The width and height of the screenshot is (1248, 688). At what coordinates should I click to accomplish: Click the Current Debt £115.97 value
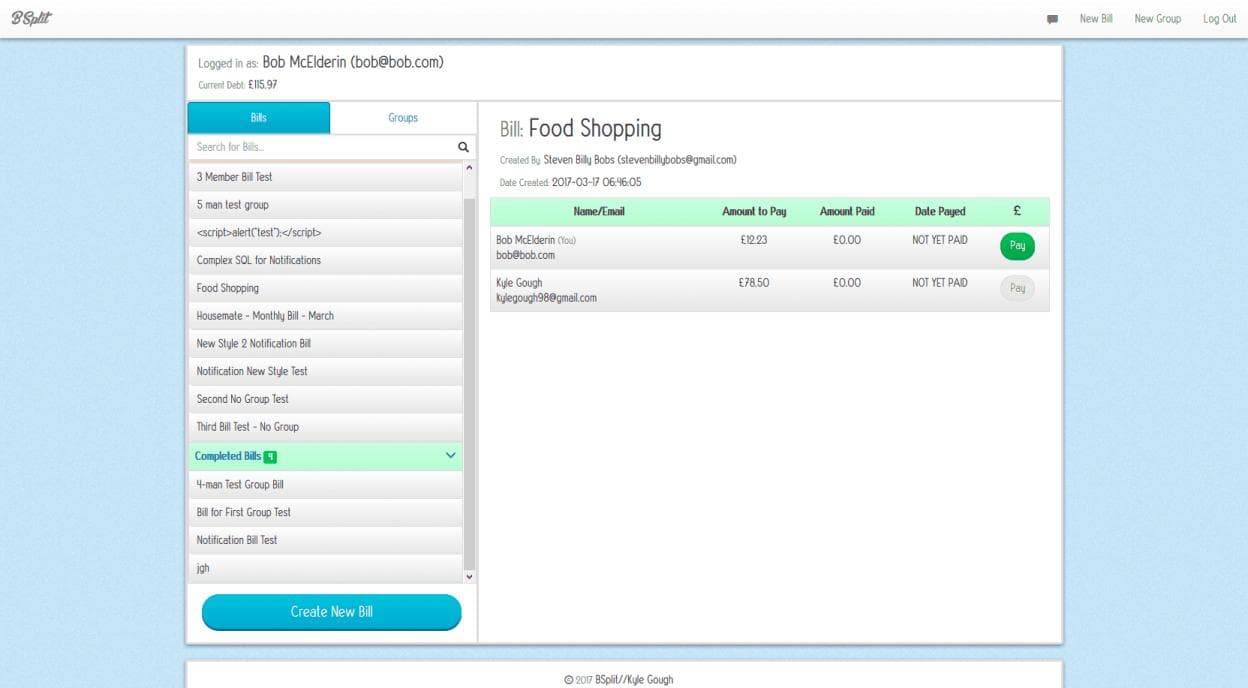(x=262, y=85)
